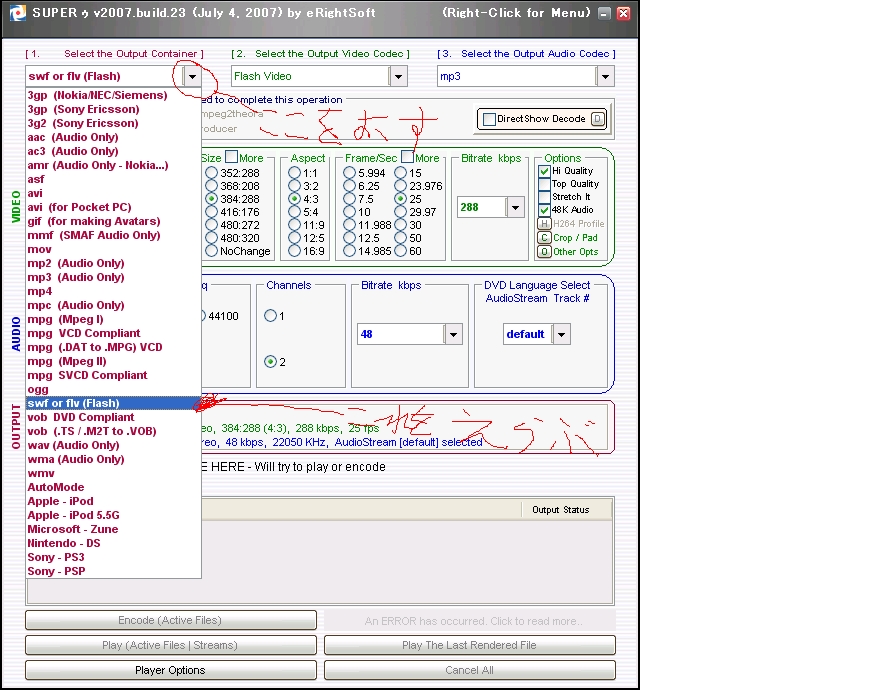The image size is (875, 690).
Task: Select 'wmv' from container list
Action: 113,473
